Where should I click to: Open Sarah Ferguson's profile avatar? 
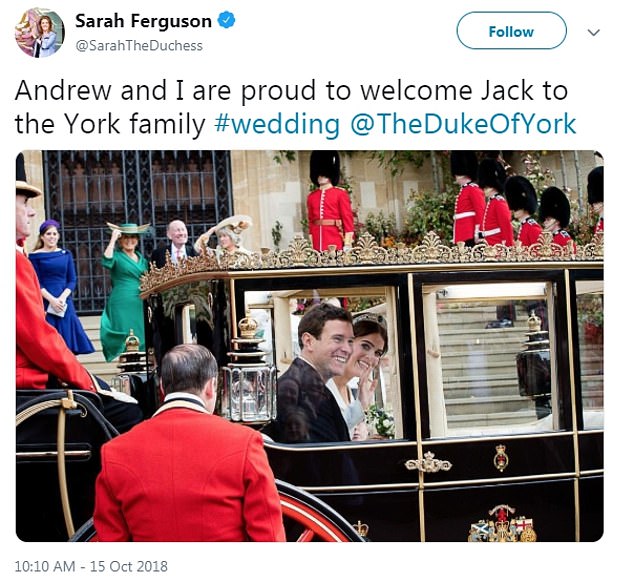(x=39, y=32)
